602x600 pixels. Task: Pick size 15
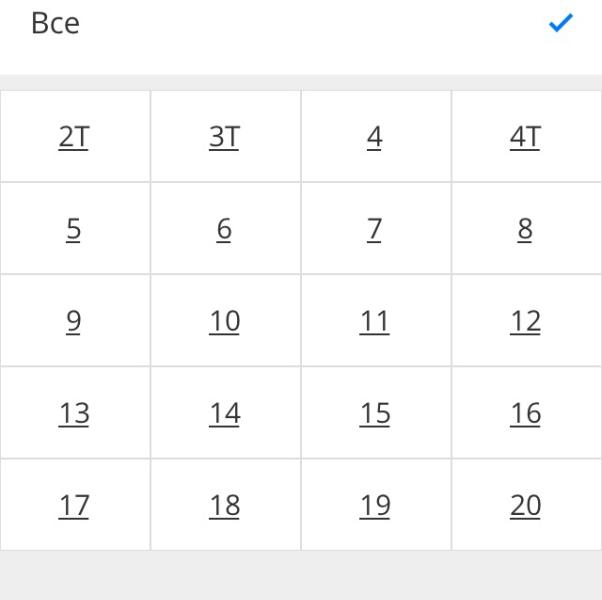375,414
